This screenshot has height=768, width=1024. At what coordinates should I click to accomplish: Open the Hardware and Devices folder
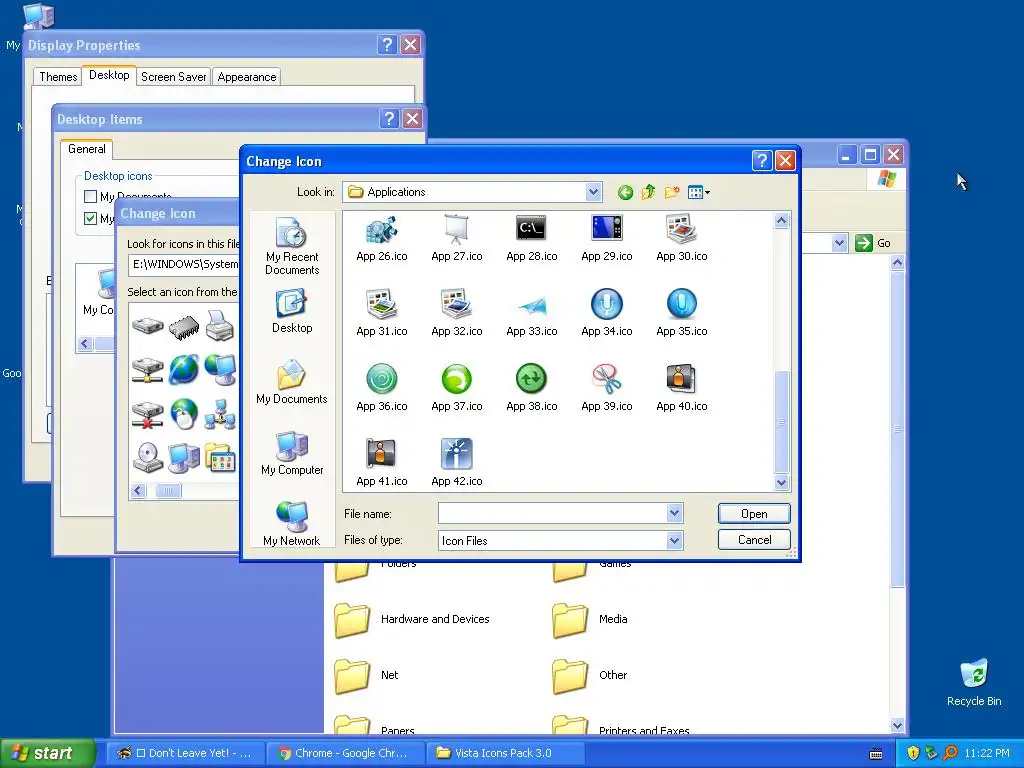point(411,620)
